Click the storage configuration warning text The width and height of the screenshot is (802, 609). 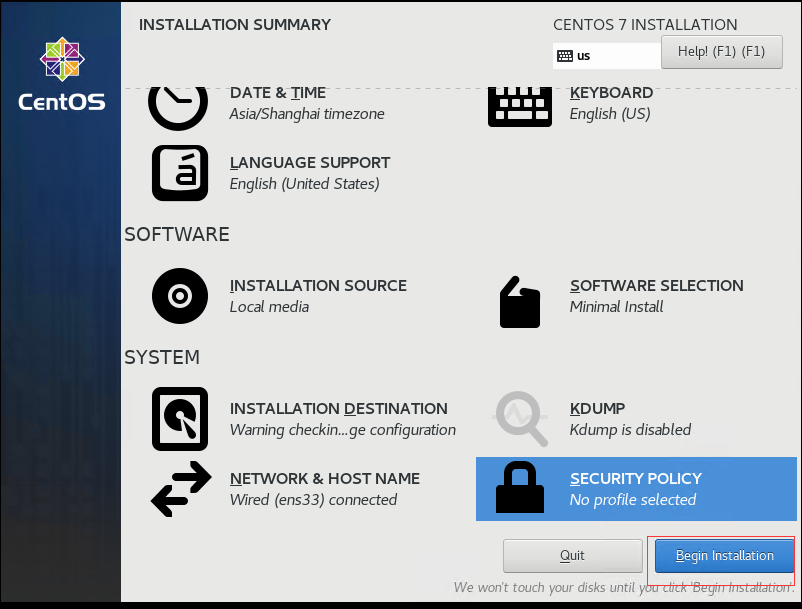(343, 430)
